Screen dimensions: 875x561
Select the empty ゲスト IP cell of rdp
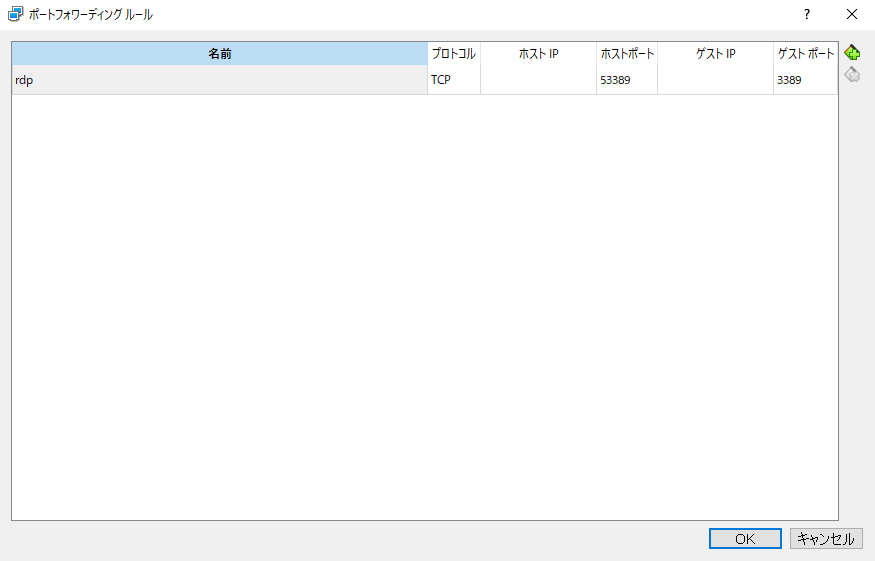coord(715,80)
